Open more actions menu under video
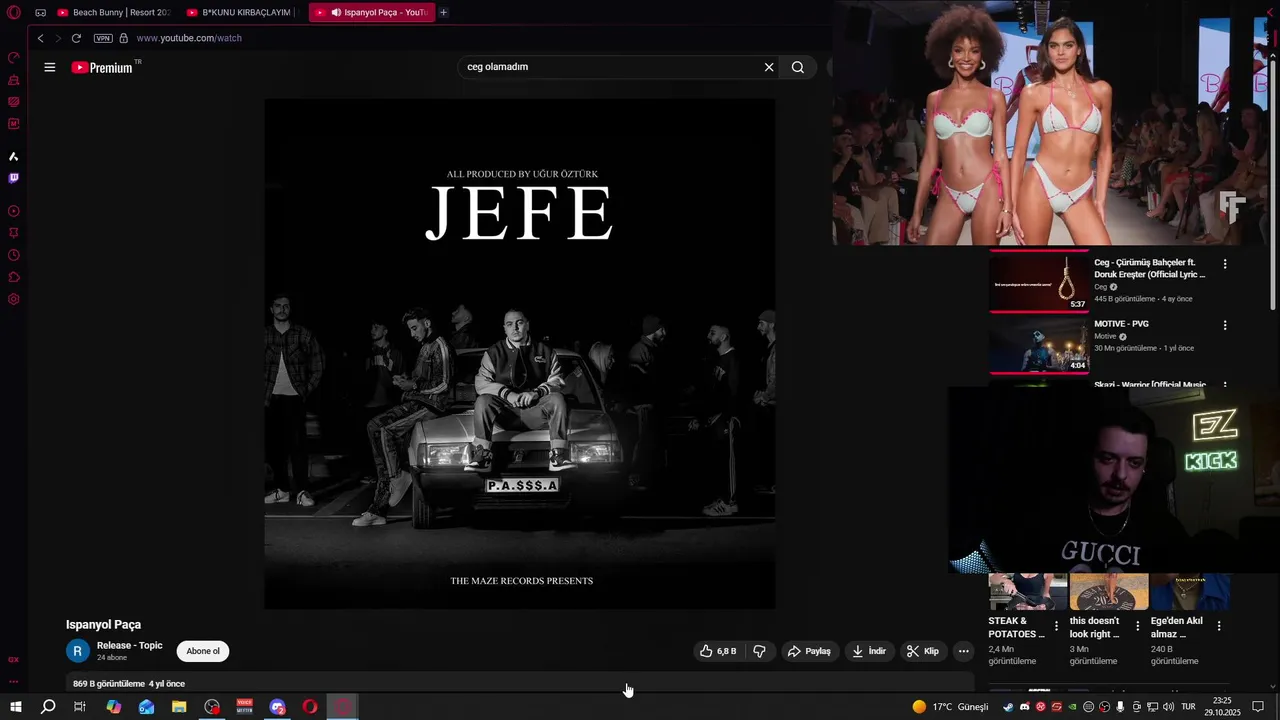Viewport: 1280px width, 720px height. [x=964, y=651]
